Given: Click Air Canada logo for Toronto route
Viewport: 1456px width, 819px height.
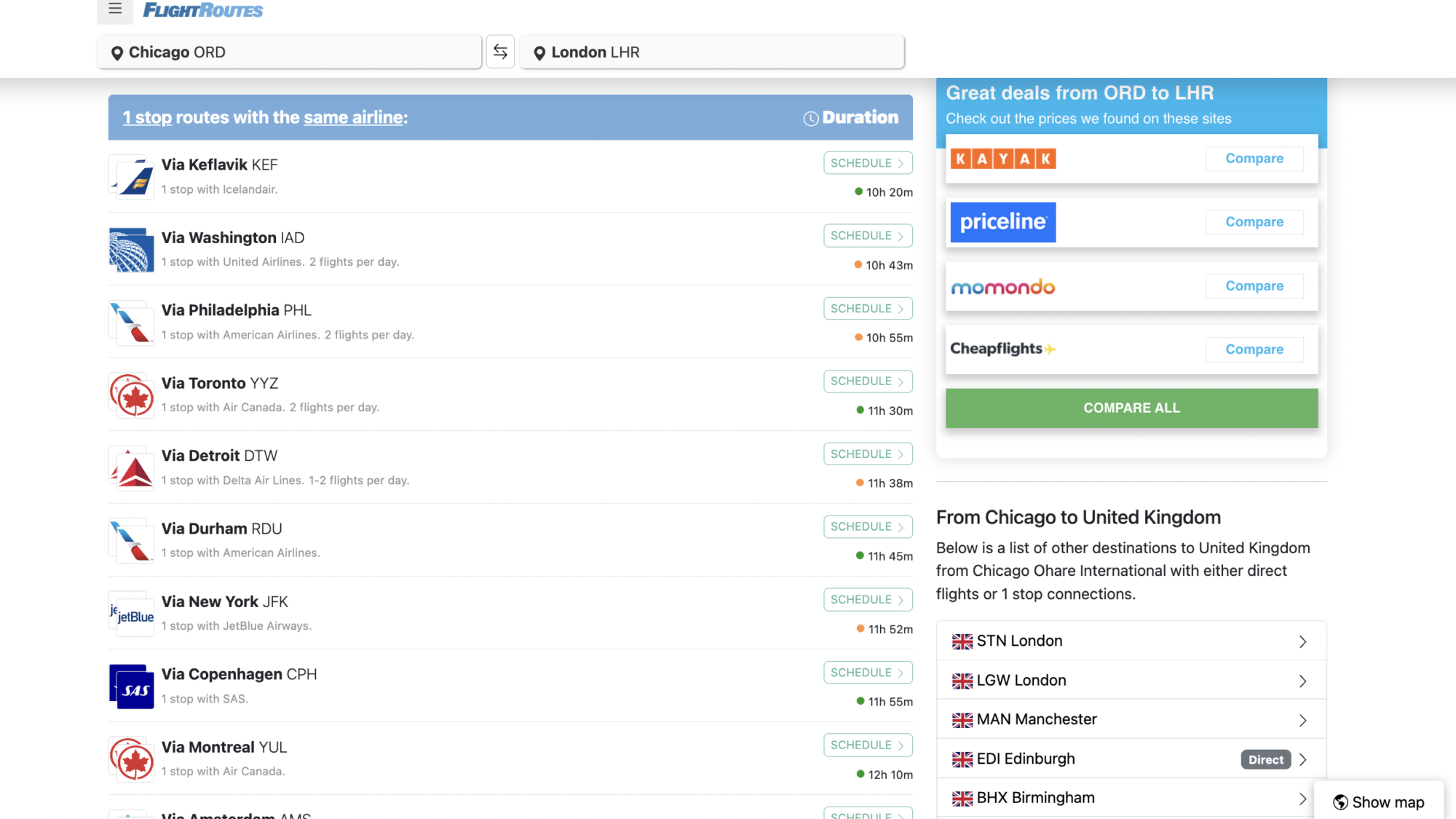Looking at the screenshot, I should 132,395.
